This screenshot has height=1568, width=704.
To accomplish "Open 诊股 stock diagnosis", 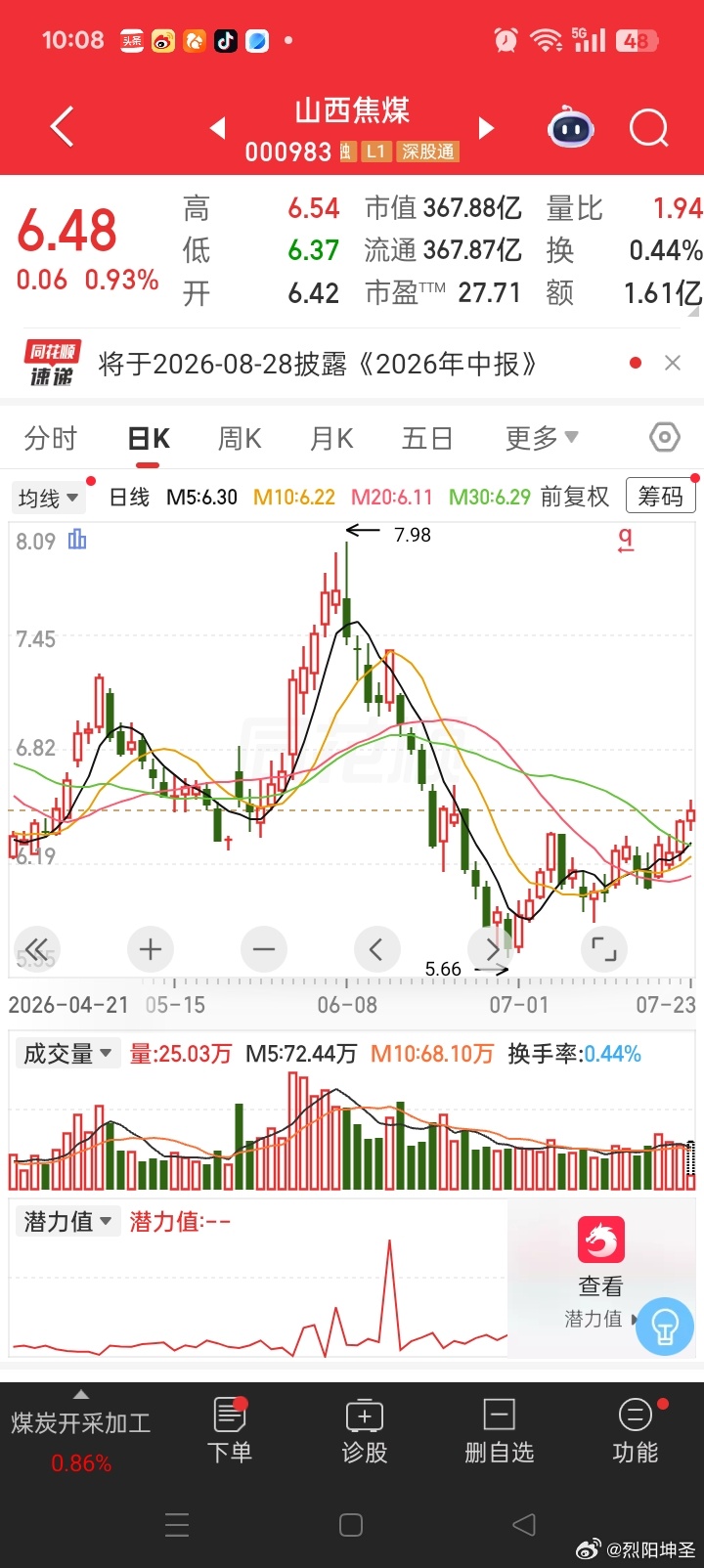I will click(x=365, y=1431).
